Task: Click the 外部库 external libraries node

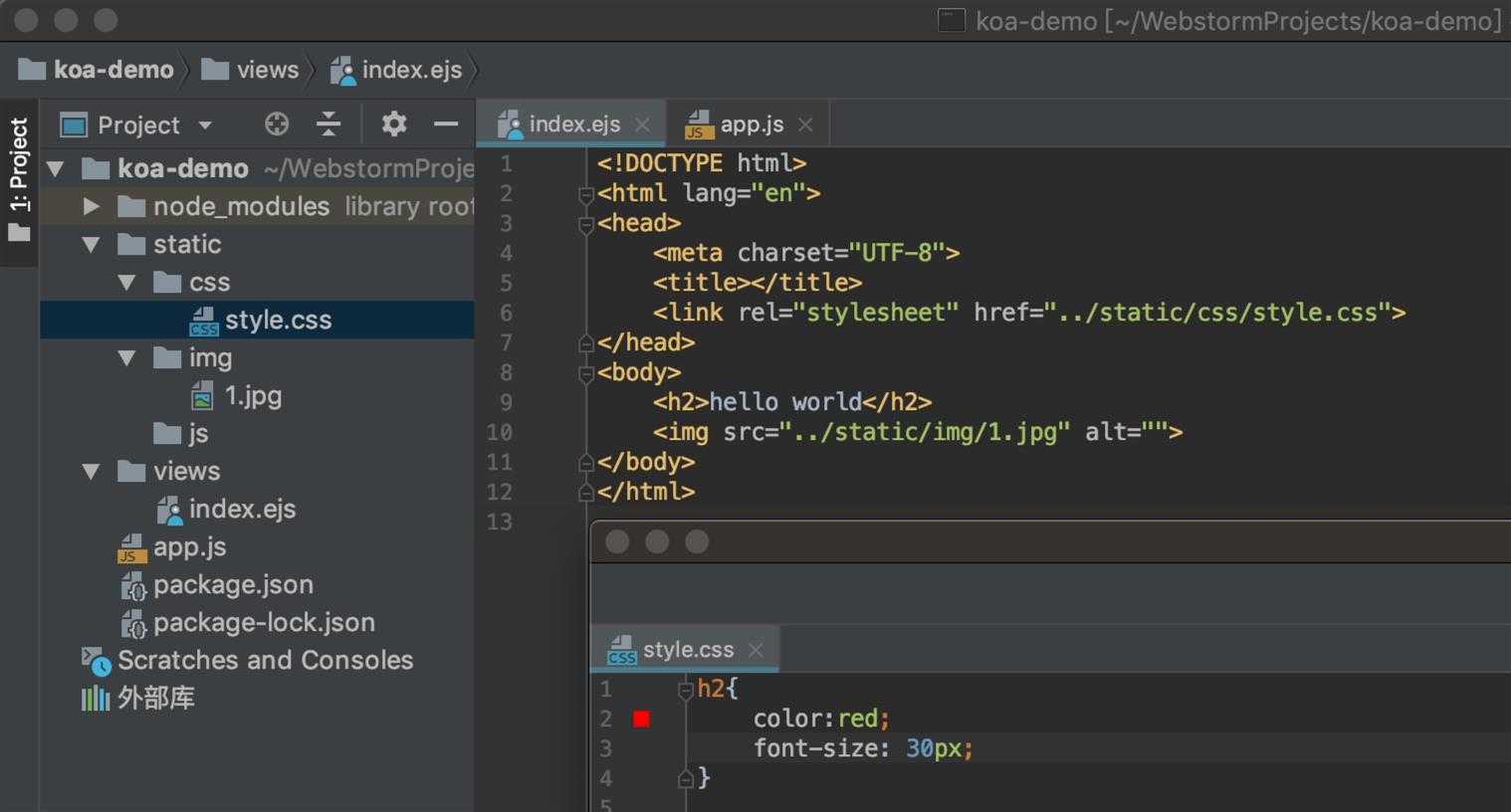Action: point(156,699)
